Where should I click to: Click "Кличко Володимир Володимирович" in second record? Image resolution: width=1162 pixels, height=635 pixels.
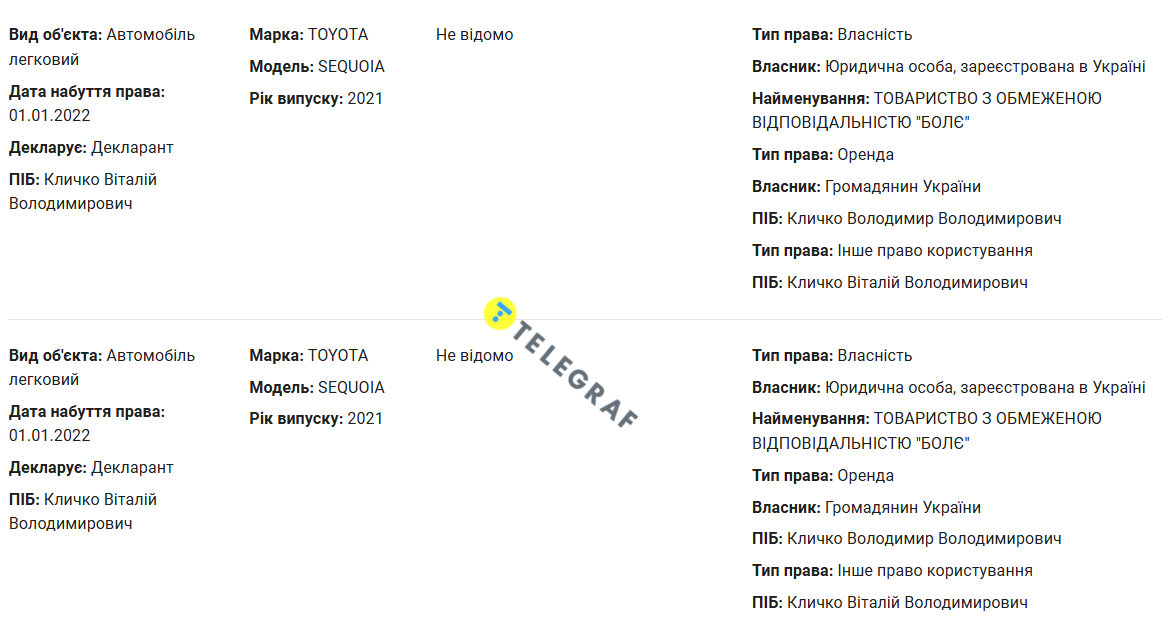924,539
